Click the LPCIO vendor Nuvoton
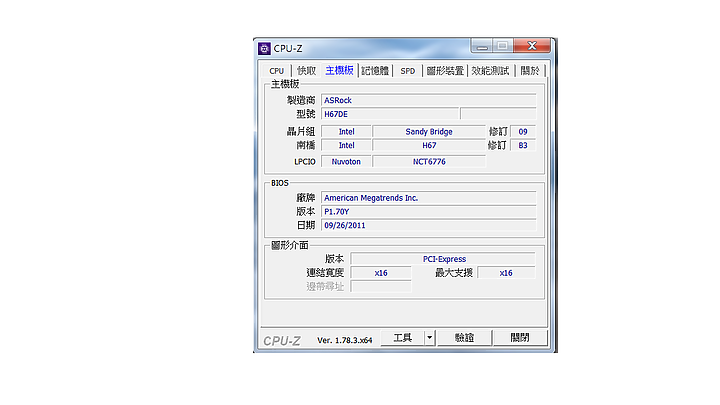The width and height of the screenshot is (720, 405). click(346, 162)
